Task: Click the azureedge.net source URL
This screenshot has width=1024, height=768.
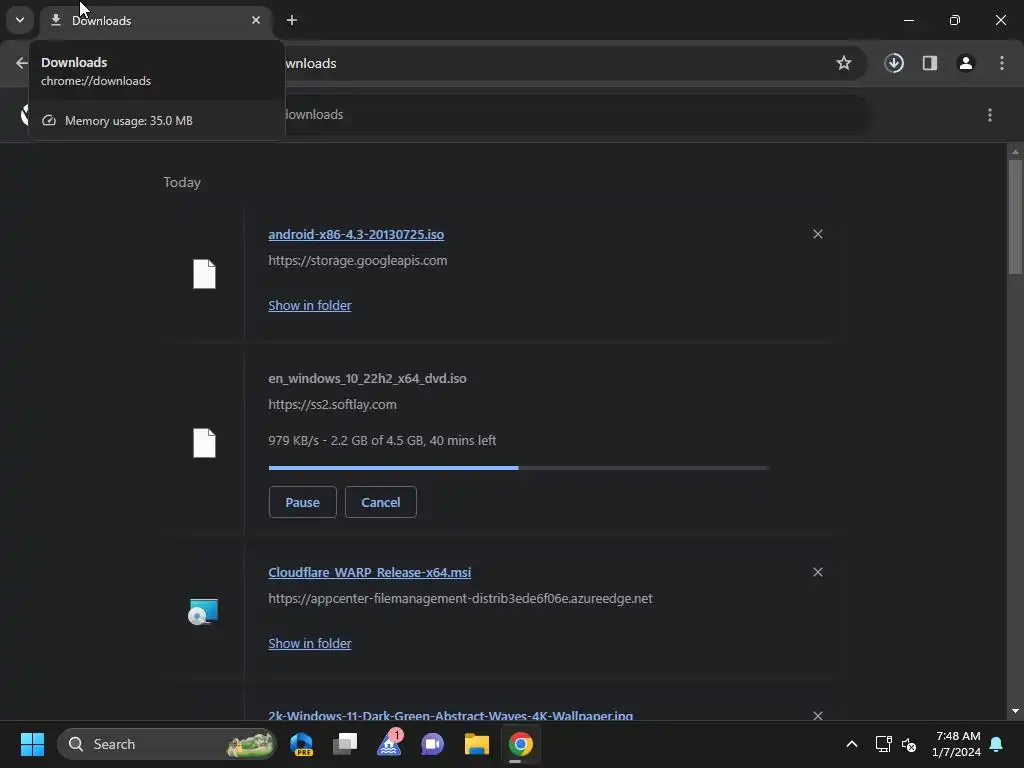Action: pyautogui.click(x=460, y=599)
